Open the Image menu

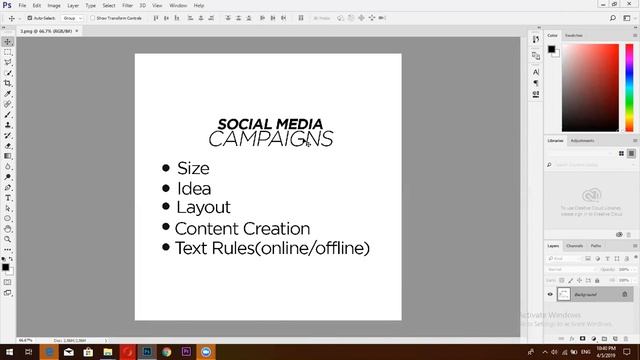(x=54, y=6)
